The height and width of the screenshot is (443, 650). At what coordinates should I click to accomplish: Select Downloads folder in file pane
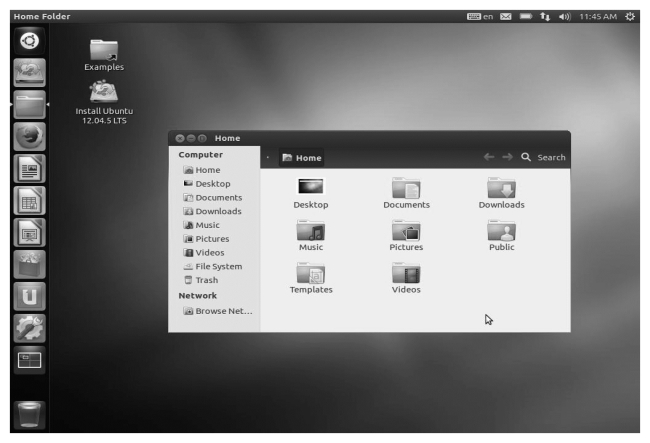(502, 194)
